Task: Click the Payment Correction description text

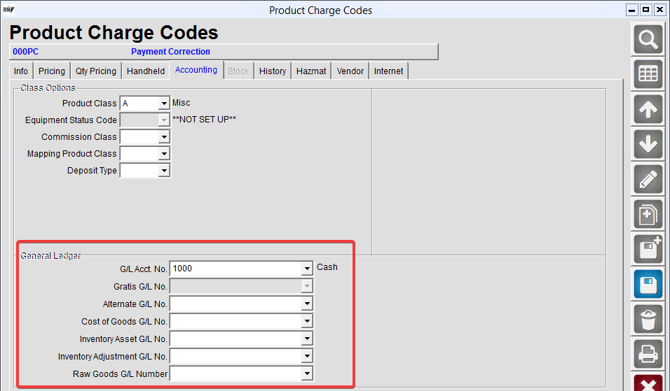Action: pos(170,52)
